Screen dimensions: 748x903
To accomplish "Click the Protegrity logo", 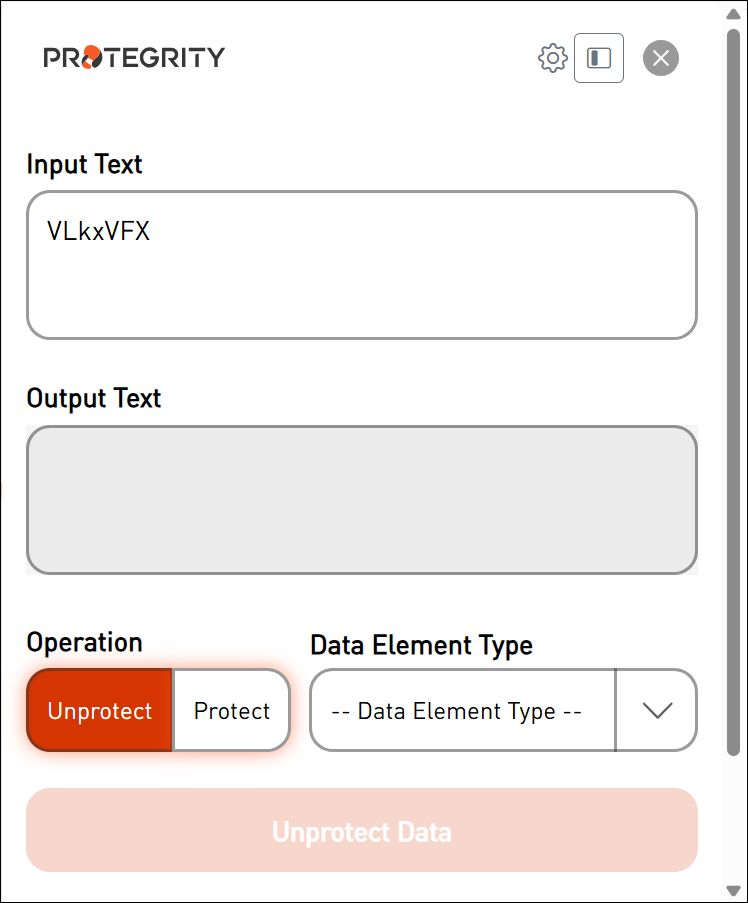I will [x=134, y=58].
